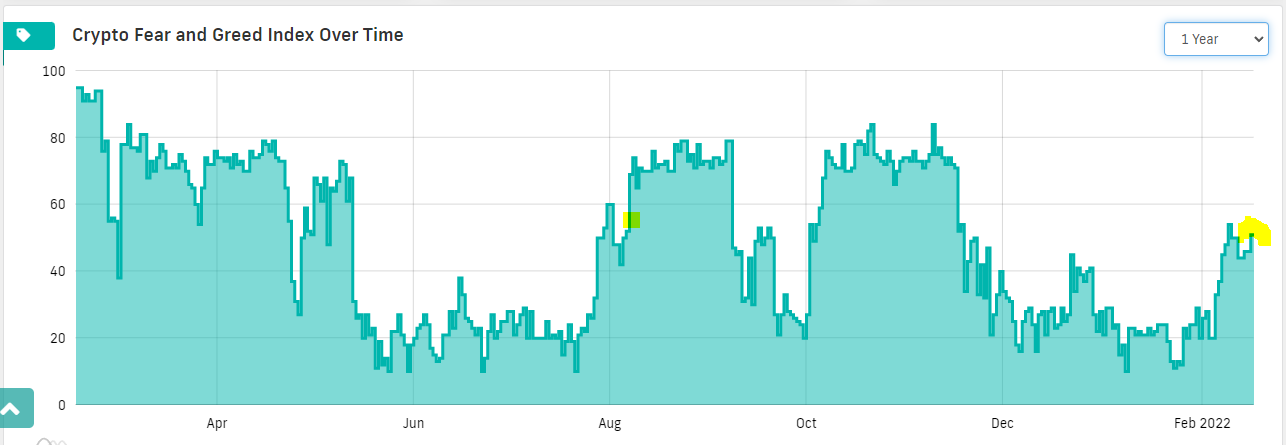The height and width of the screenshot is (445, 1286).
Task: Select the Oct label on the x-axis
Action: pos(805,423)
